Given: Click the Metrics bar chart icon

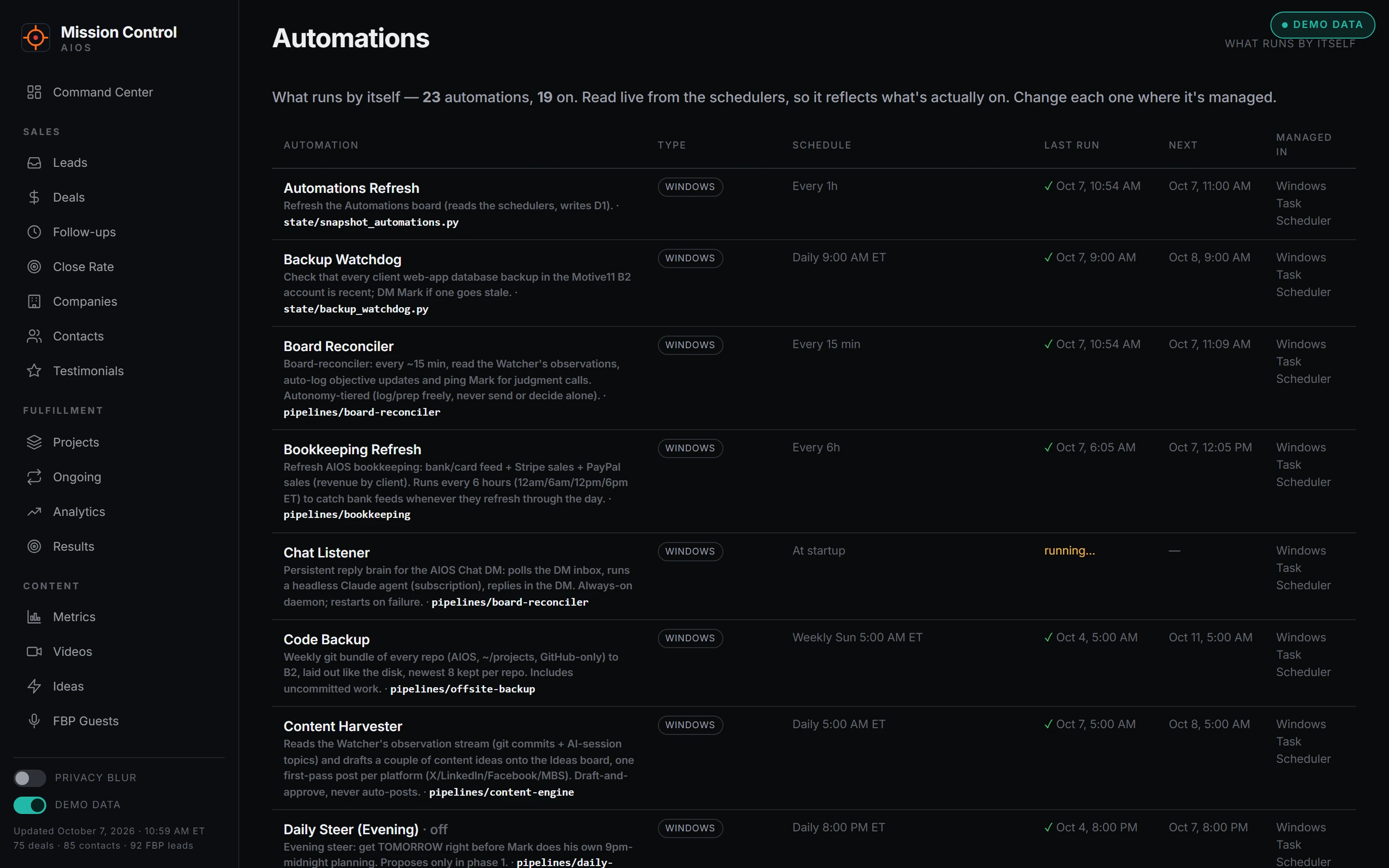Looking at the screenshot, I should [x=34, y=617].
